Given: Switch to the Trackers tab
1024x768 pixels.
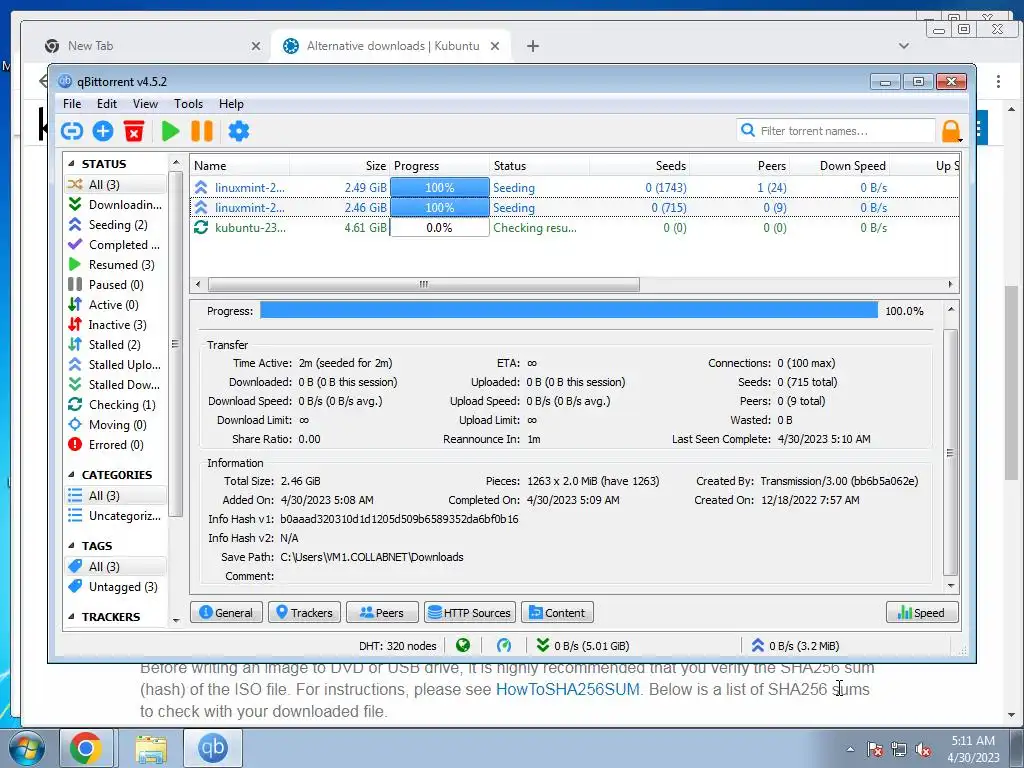Looking at the screenshot, I should coord(304,613).
